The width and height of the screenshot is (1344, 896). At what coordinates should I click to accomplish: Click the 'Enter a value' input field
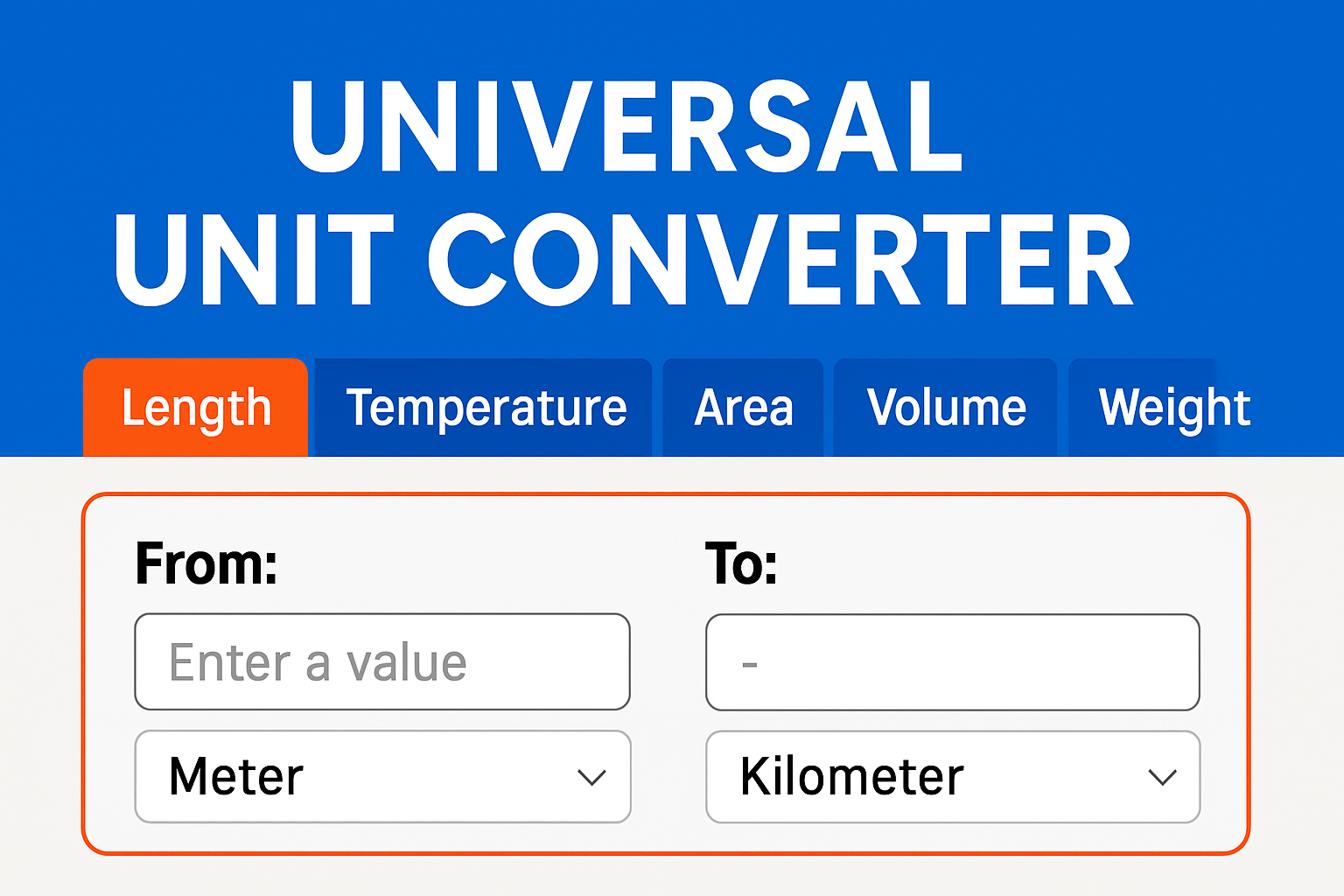click(381, 662)
